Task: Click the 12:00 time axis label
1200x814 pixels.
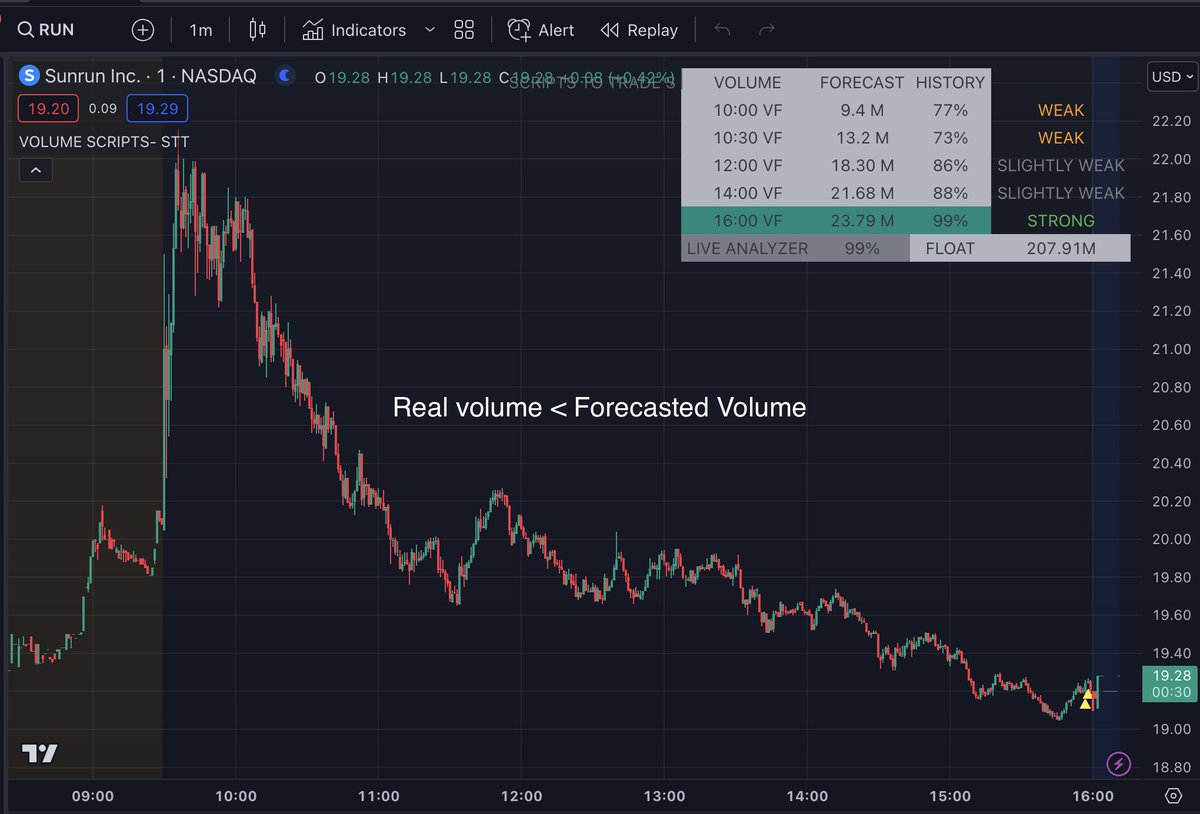Action: click(521, 796)
